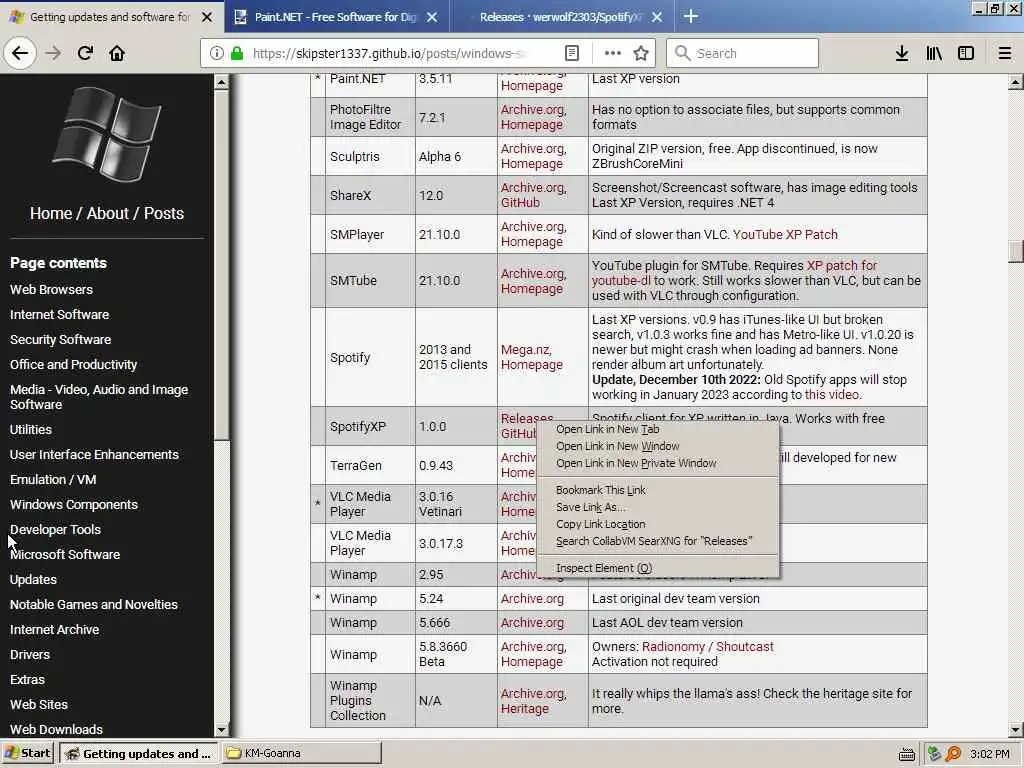Image resolution: width=1024 pixels, height=768 pixels.
Task: Select Copy Link Location
Action: click(x=600, y=524)
